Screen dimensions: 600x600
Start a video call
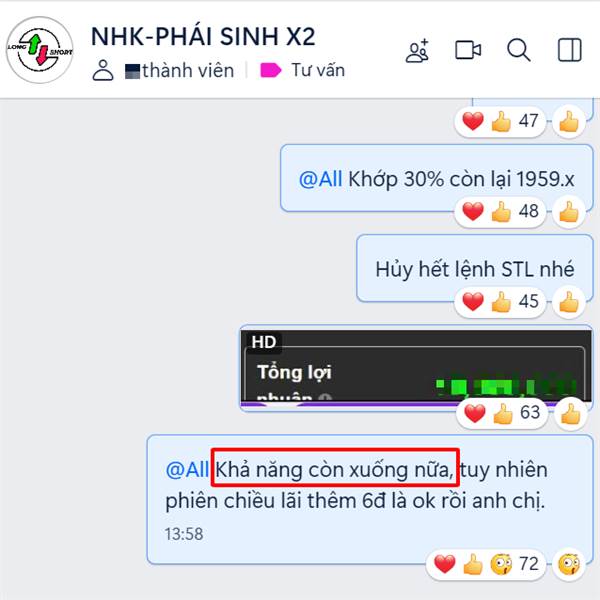468,50
